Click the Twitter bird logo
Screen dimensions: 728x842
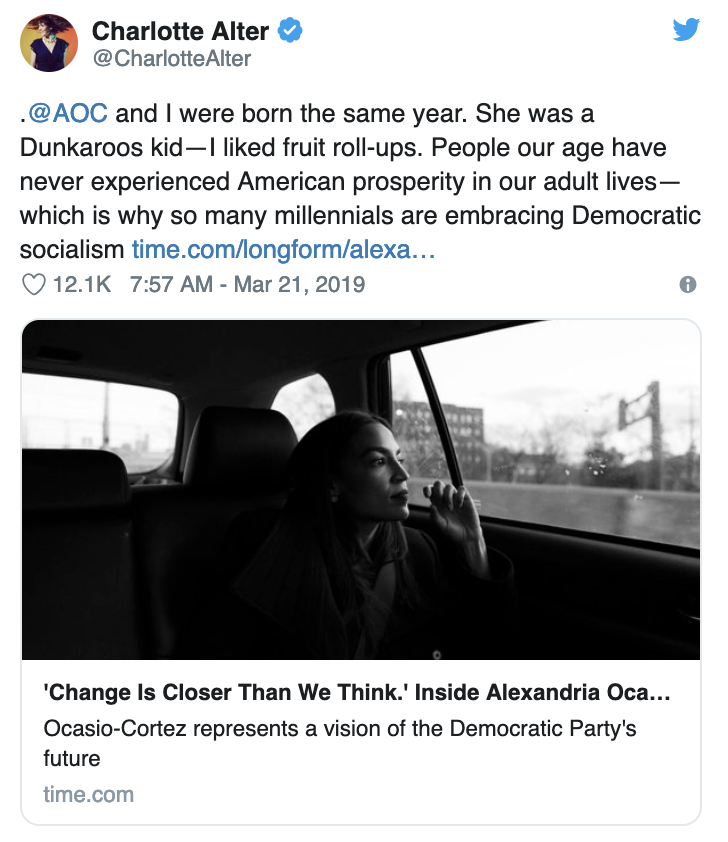pos(686,29)
